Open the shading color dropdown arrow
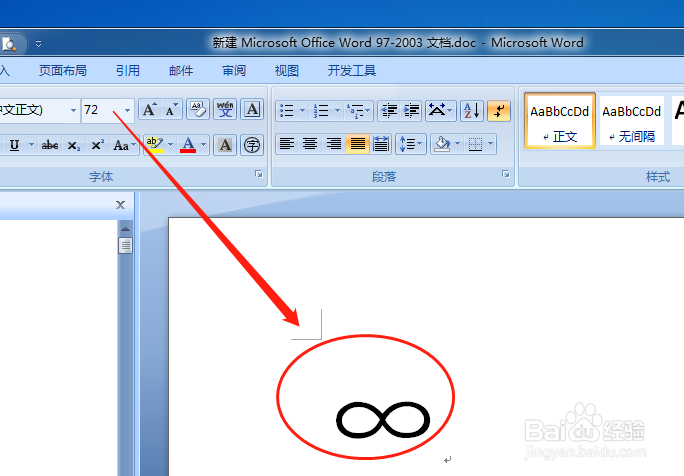This screenshot has width=684, height=476. coord(458,144)
